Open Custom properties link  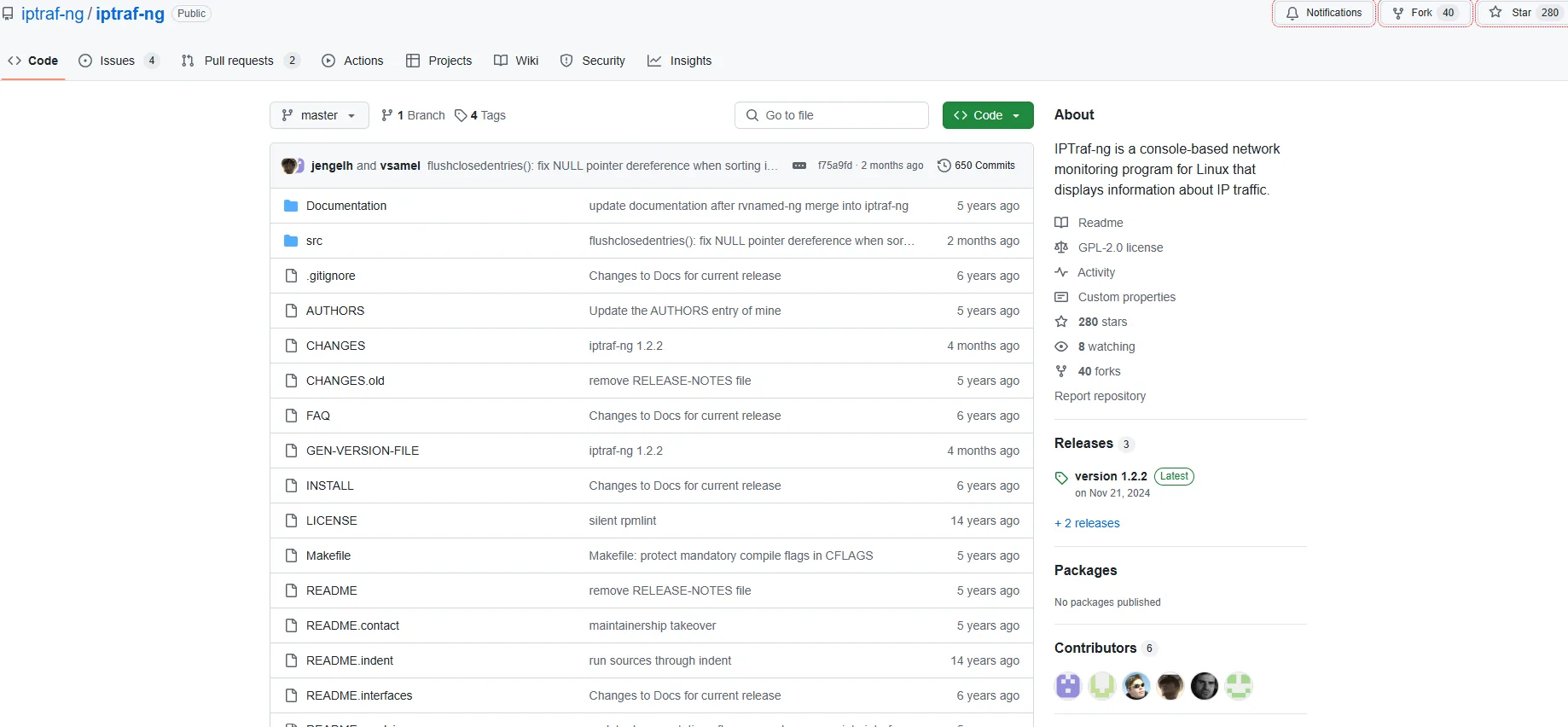1127,297
